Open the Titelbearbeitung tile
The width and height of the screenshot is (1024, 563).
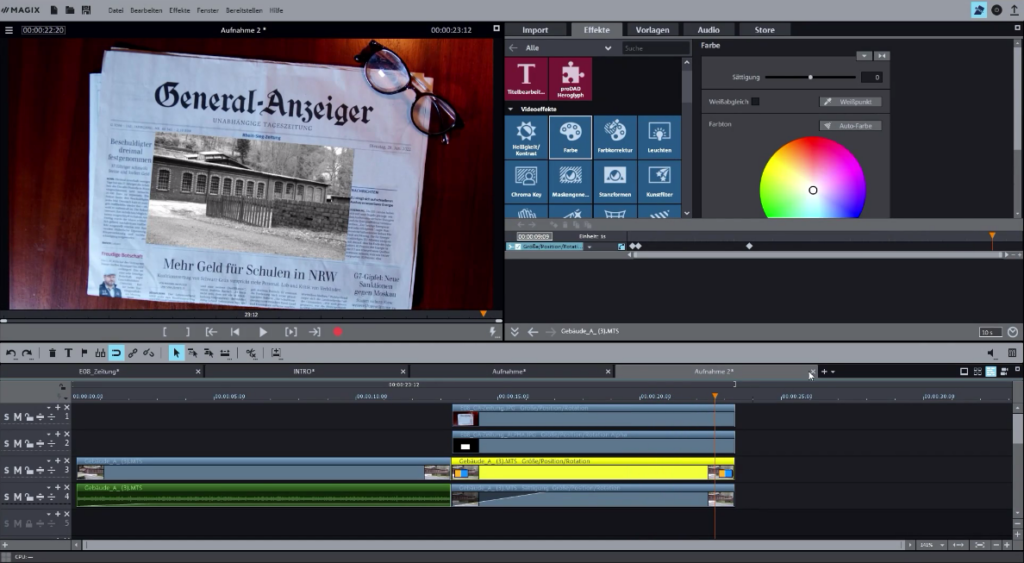pyautogui.click(x=526, y=79)
